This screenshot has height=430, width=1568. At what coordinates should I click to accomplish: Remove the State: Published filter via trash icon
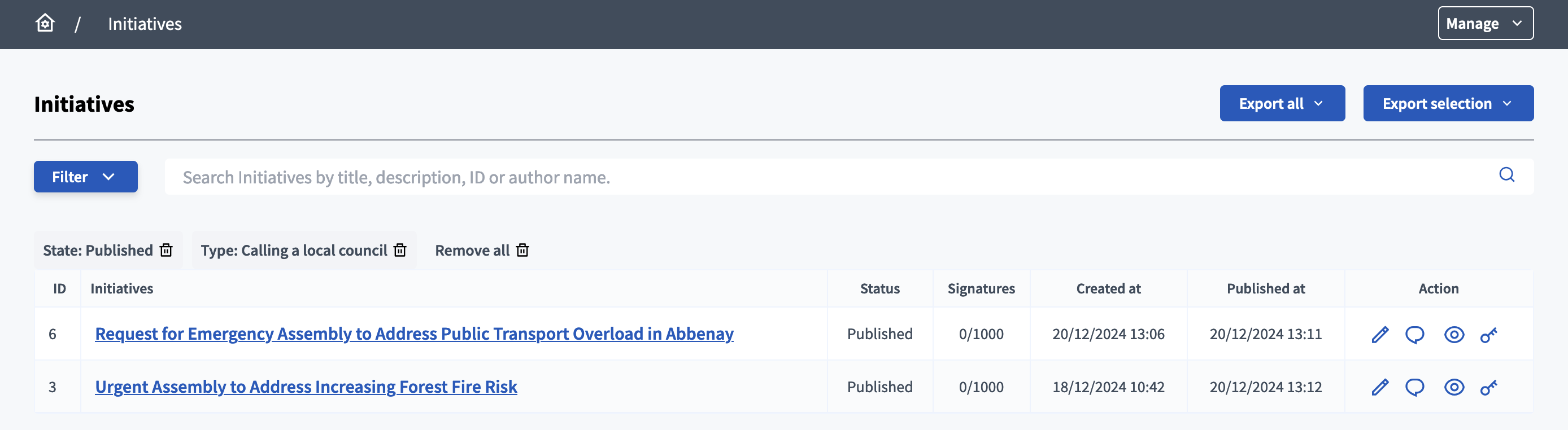(x=165, y=250)
